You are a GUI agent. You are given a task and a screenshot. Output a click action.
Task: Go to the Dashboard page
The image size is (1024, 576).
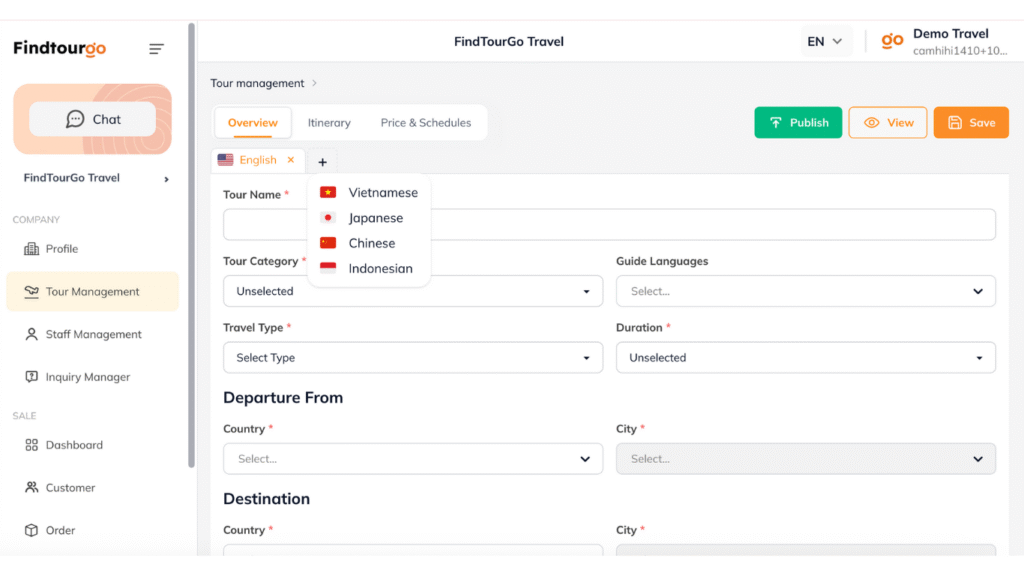coord(73,445)
